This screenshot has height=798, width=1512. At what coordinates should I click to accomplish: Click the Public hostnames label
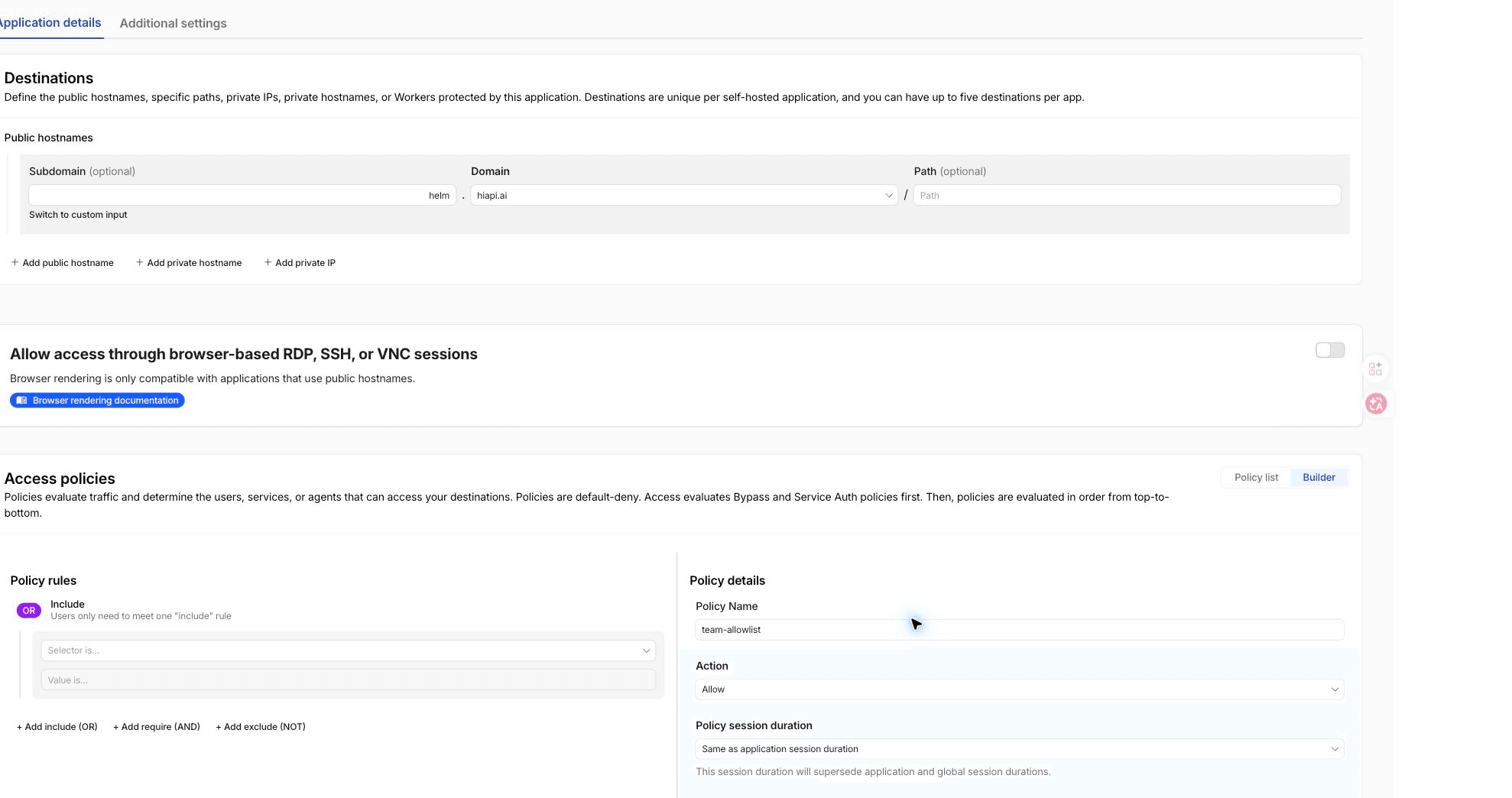tap(48, 138)
